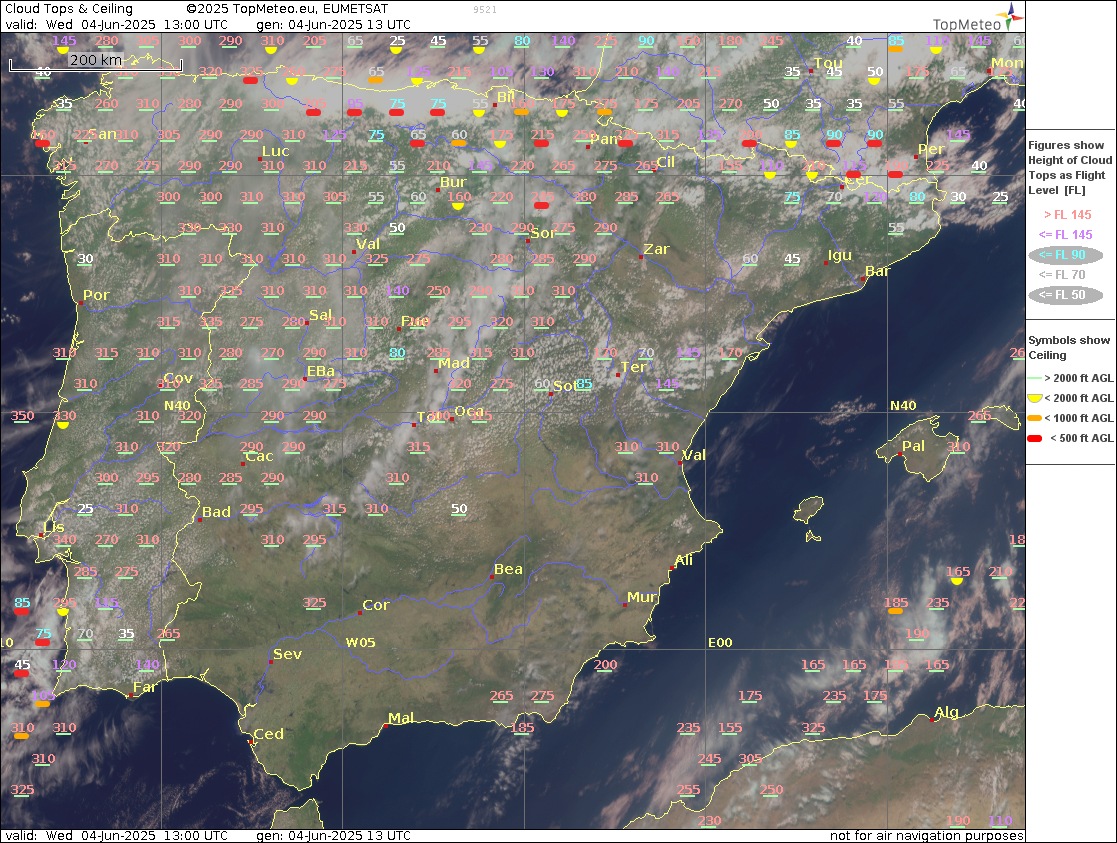Screen dimensions: 1117x843
Task: Click the 'Sal' city label
Action: (321, 315)
